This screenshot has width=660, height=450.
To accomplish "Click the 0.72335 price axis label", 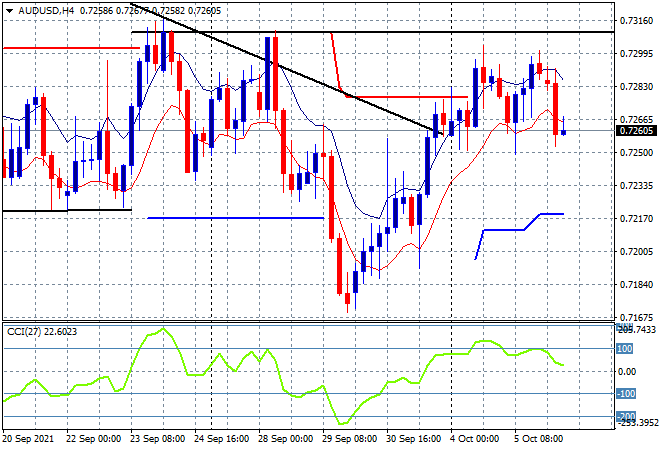I will [x=637, y=186].
